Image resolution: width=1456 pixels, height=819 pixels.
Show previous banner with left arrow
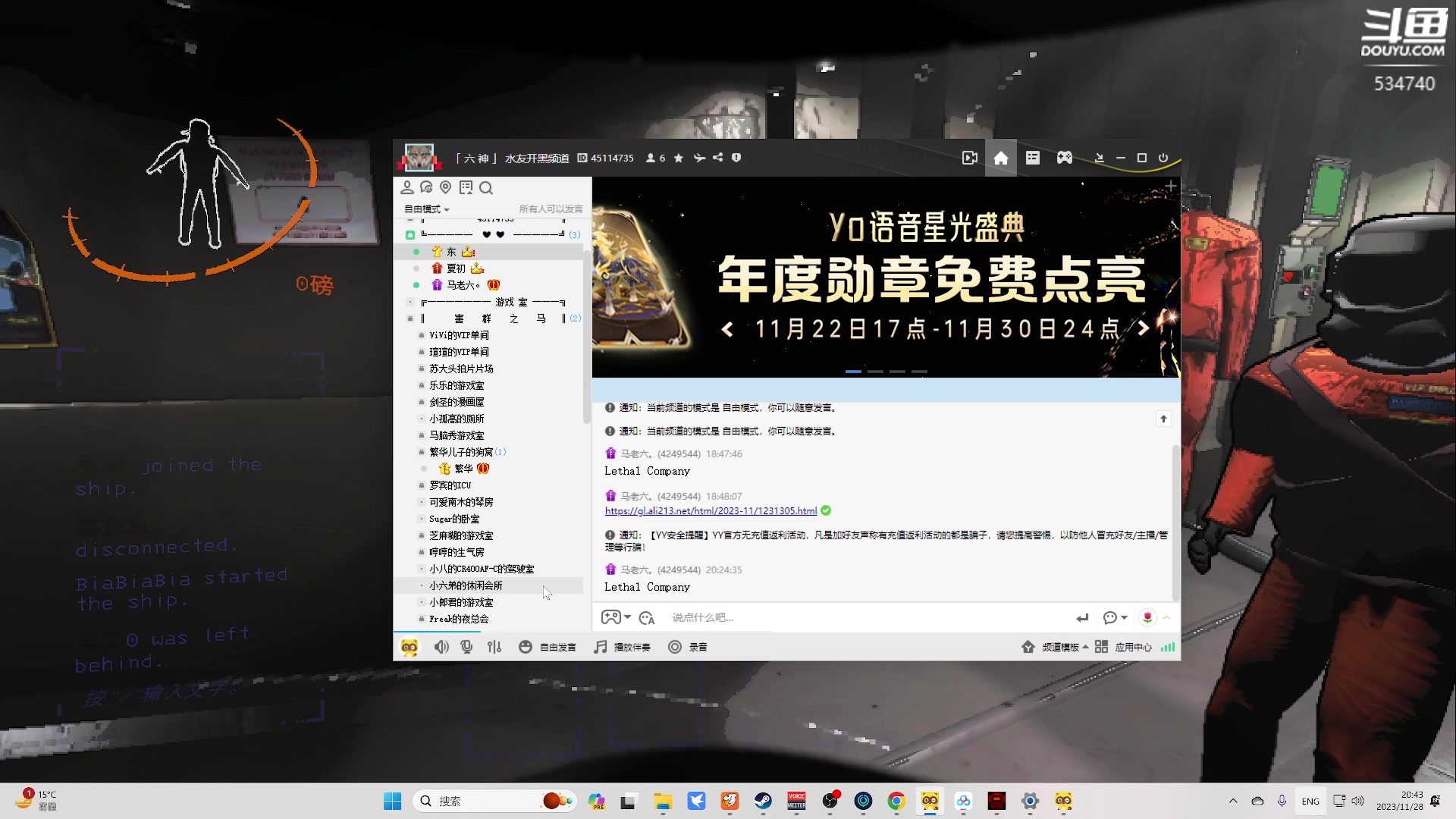point(727,328)
